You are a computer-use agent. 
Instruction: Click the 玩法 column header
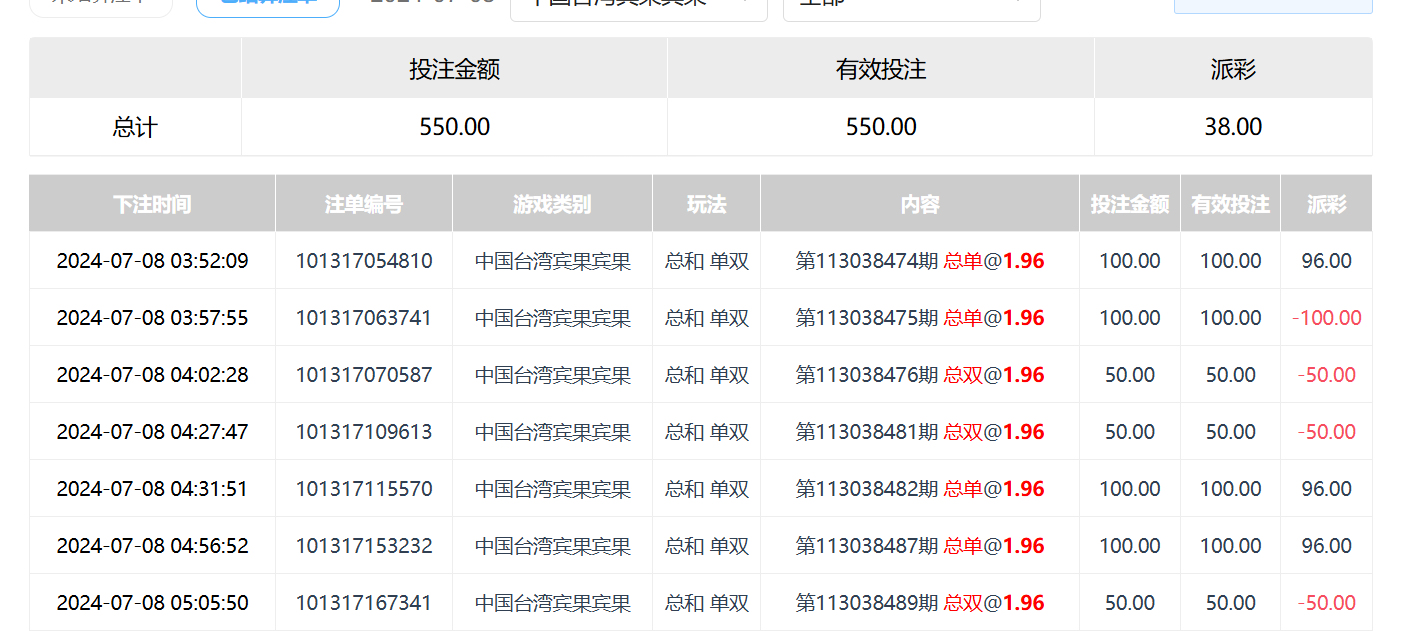coord(706,204)
